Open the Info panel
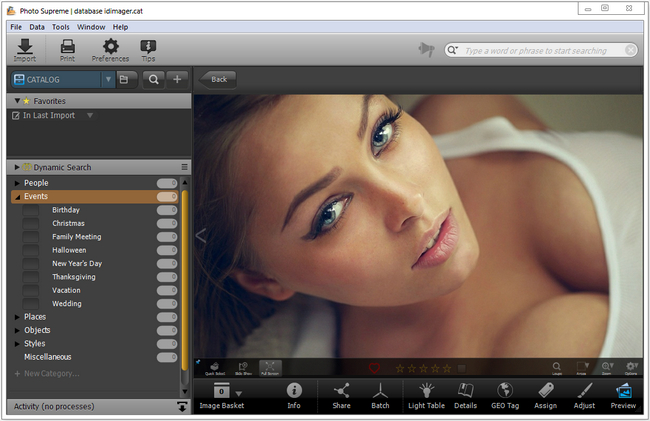Image resolution: width=650 pixels, height=421 pixels. click(294, 396)
